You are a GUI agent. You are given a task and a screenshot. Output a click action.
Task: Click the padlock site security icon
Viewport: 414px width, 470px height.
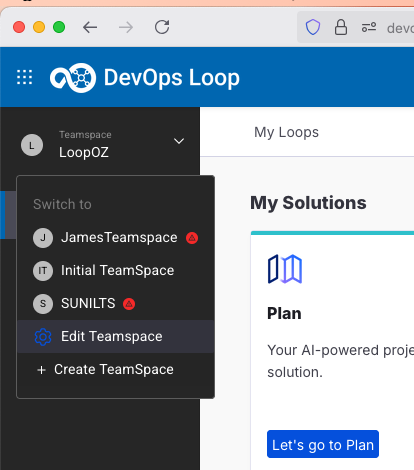tap(341, 27)
